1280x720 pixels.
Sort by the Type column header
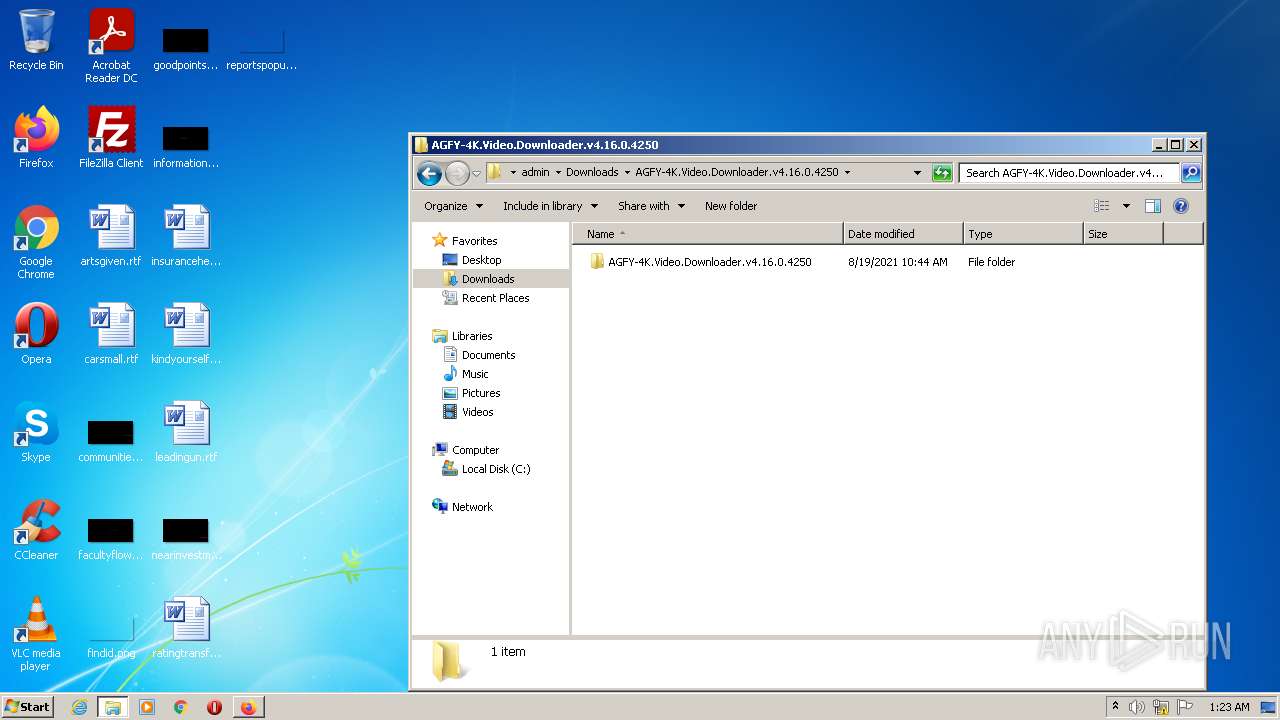click(1023, 234)
